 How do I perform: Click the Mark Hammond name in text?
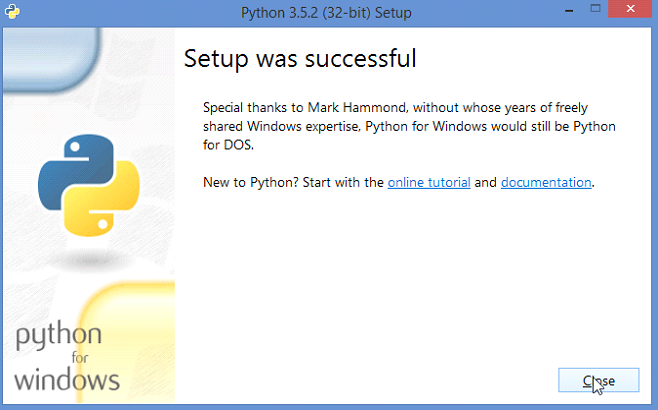(x=357, y=107)
